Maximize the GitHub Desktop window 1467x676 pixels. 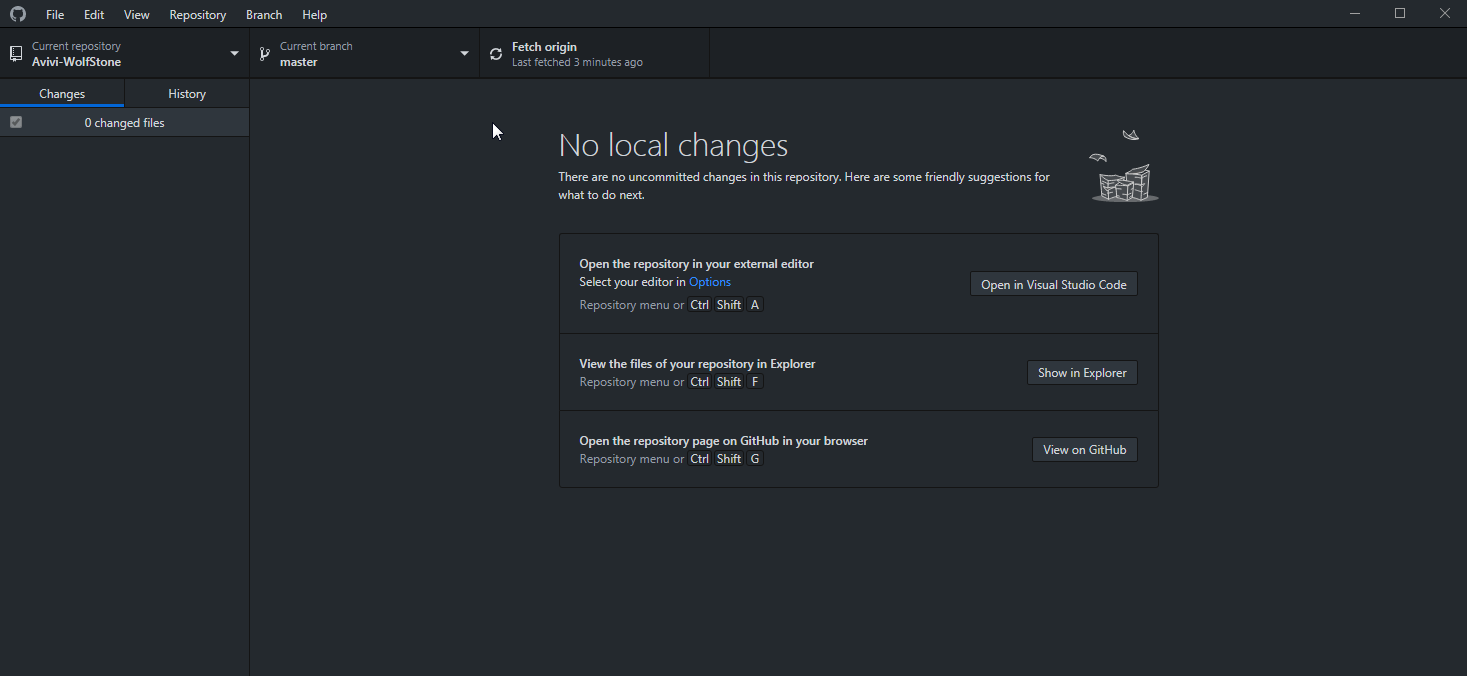click(x=1400, y=14)
